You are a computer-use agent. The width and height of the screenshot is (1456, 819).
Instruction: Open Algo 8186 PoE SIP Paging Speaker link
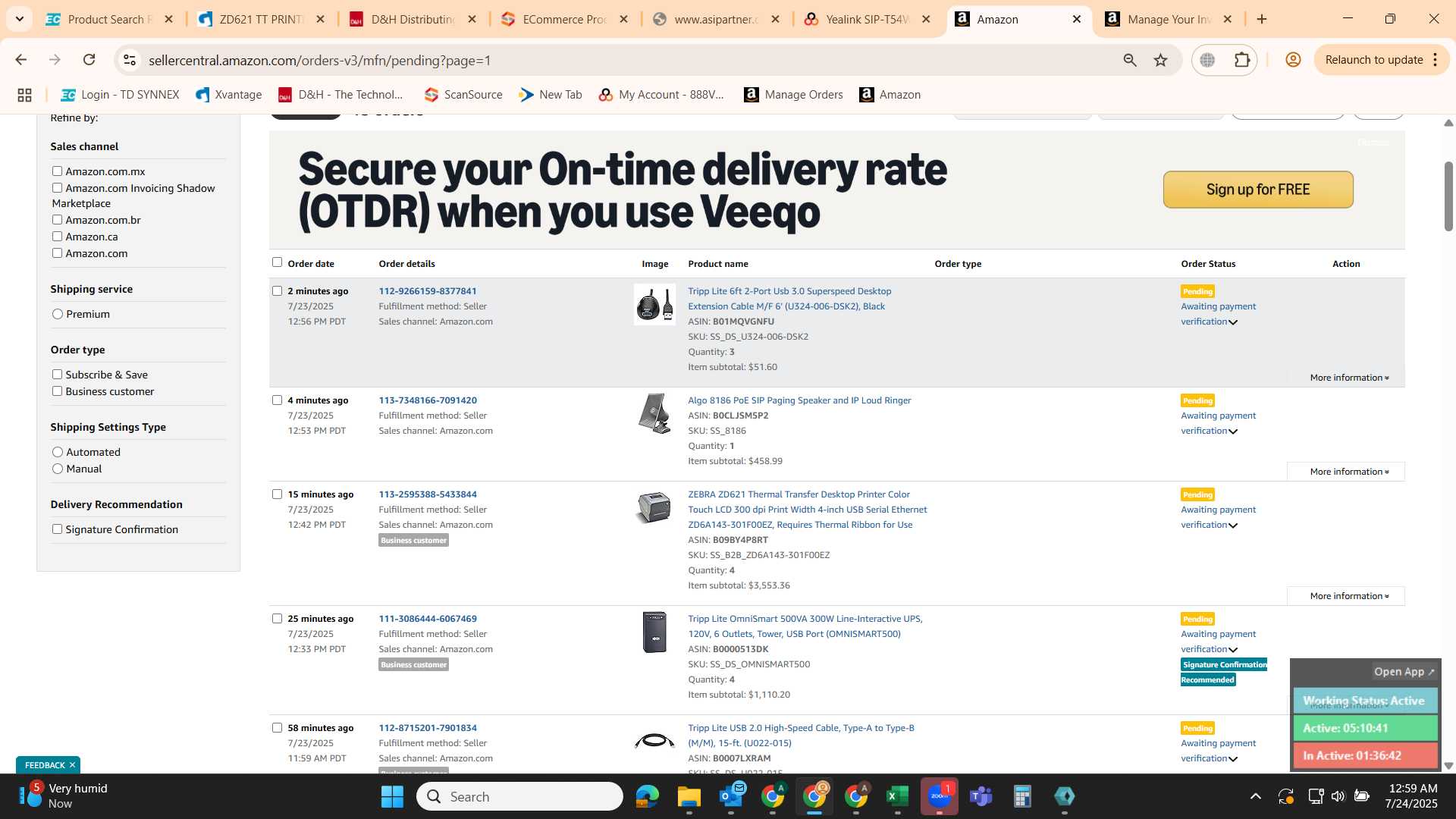pyautogui.click(x=799, y=400)
